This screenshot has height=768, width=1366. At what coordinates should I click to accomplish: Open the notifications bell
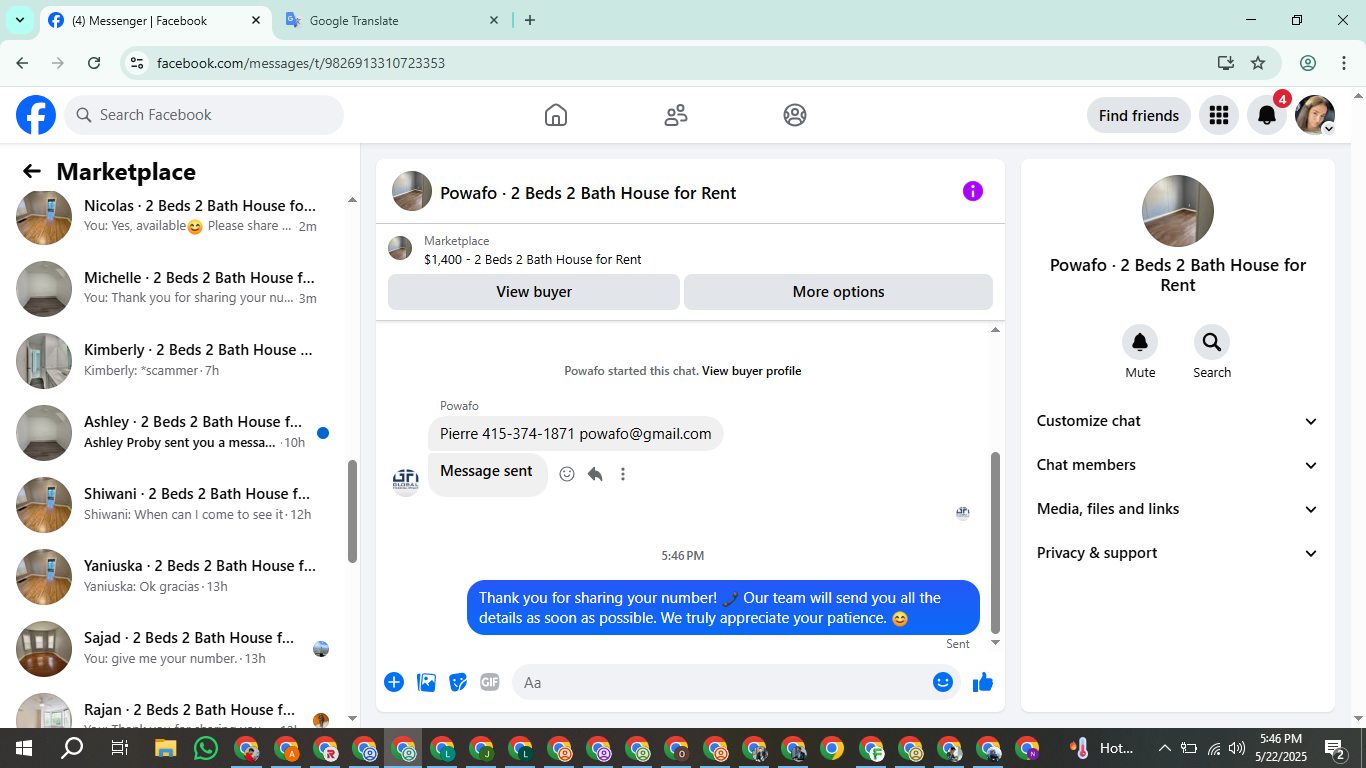tap(1267, 115)
